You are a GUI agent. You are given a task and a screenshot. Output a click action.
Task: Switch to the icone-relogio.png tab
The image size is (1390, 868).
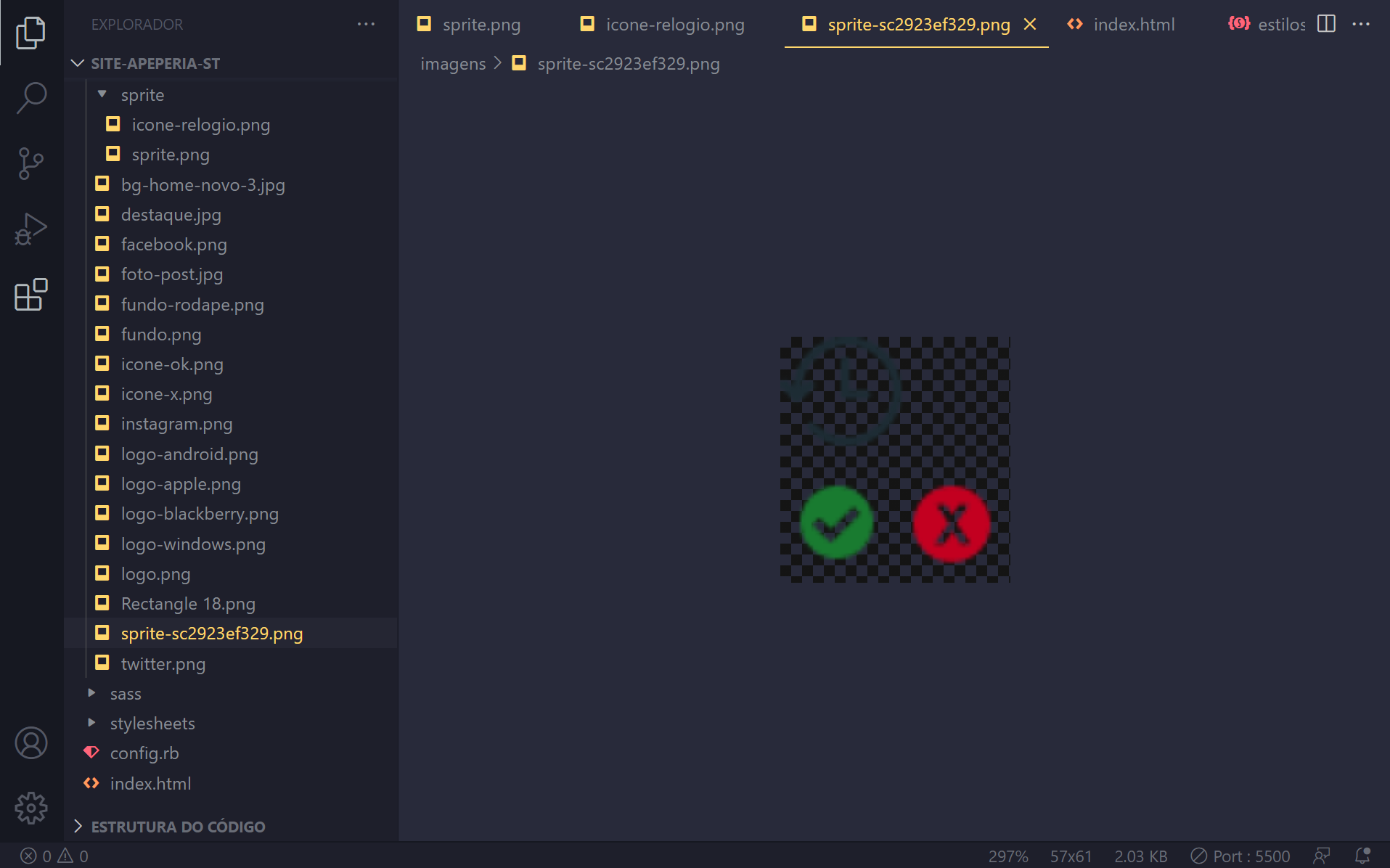pyautogui.click(x=675, y=25)
